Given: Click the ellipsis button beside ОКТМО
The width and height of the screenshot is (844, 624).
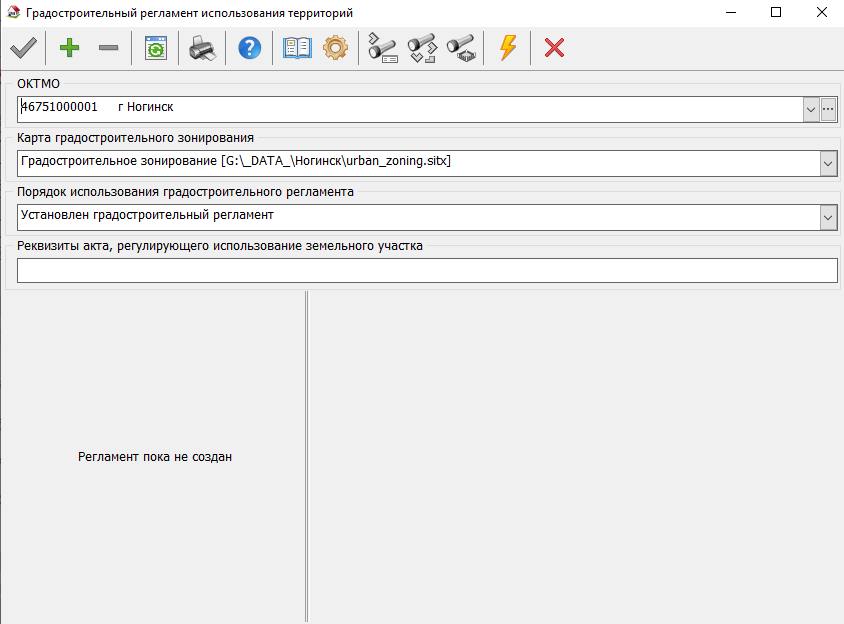Looking at the screenshot, I should [x=828, y=109].
